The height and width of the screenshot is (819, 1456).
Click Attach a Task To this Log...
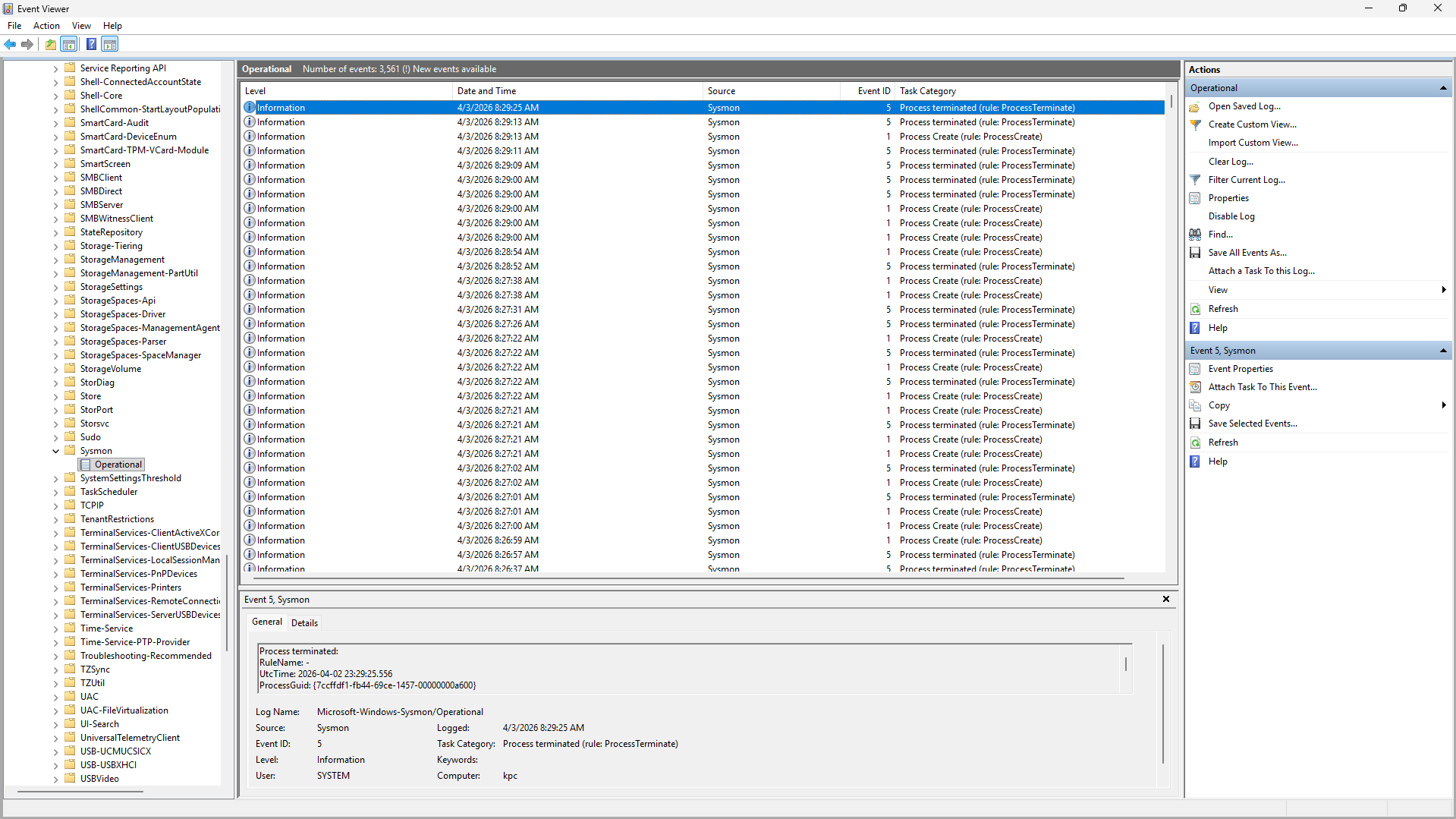pyautogui.click(x=1261, y=271)
